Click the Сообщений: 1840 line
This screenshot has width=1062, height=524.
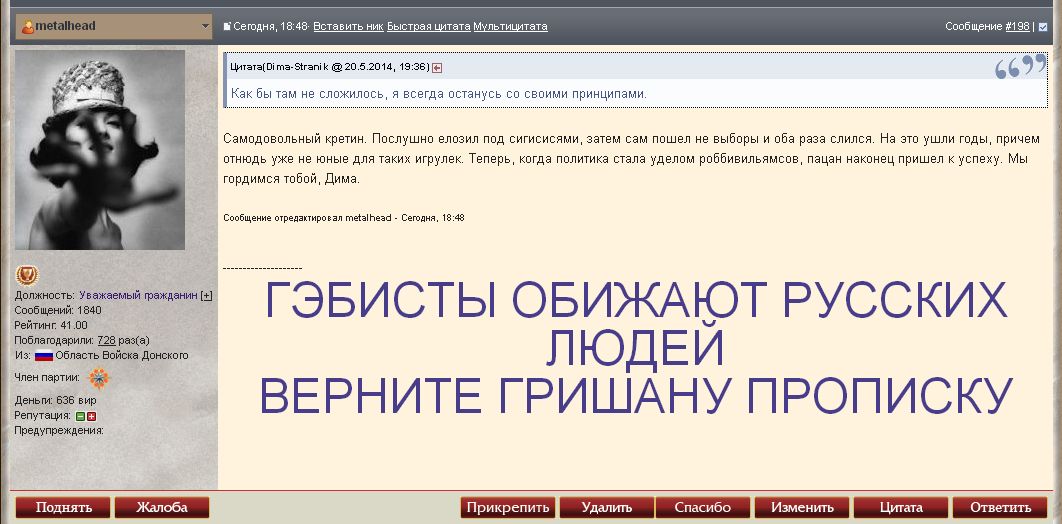(x=58, y=311)
